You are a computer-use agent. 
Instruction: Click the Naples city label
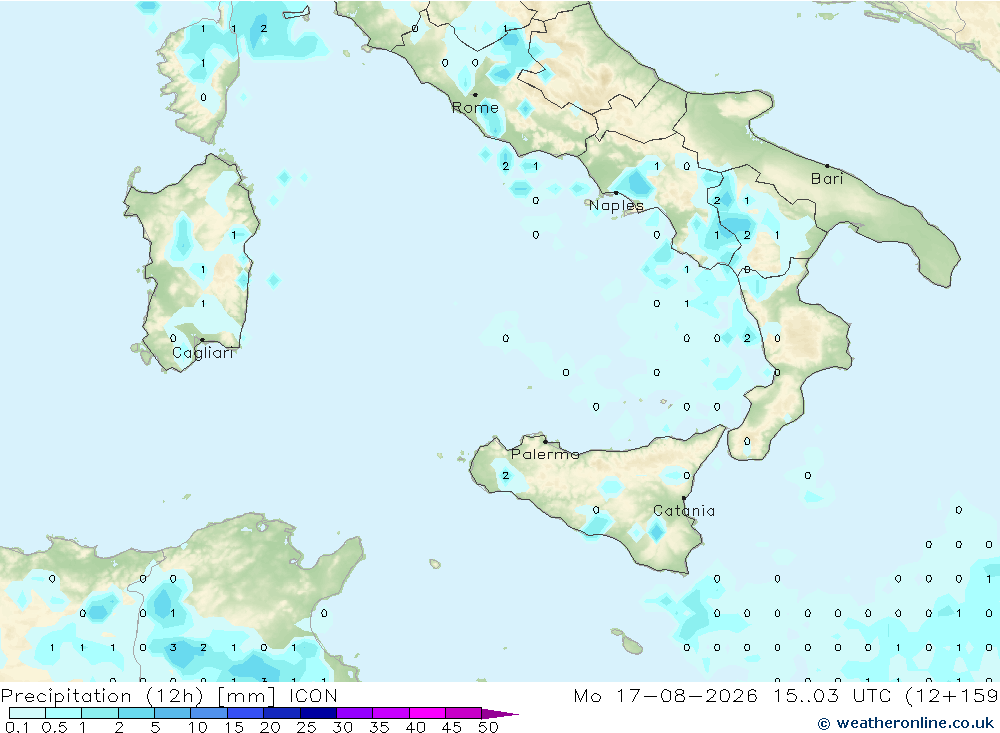click(616, 205)
